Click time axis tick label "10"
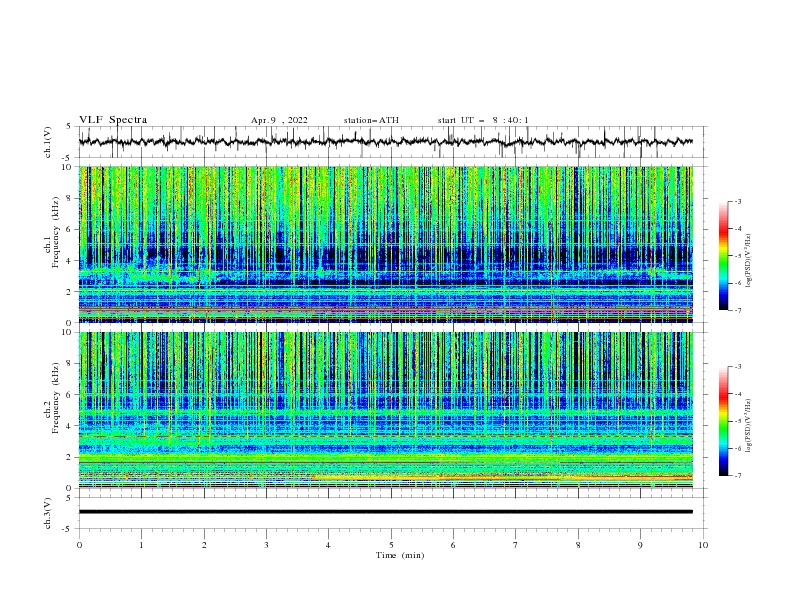 click(x=703, y=545)
